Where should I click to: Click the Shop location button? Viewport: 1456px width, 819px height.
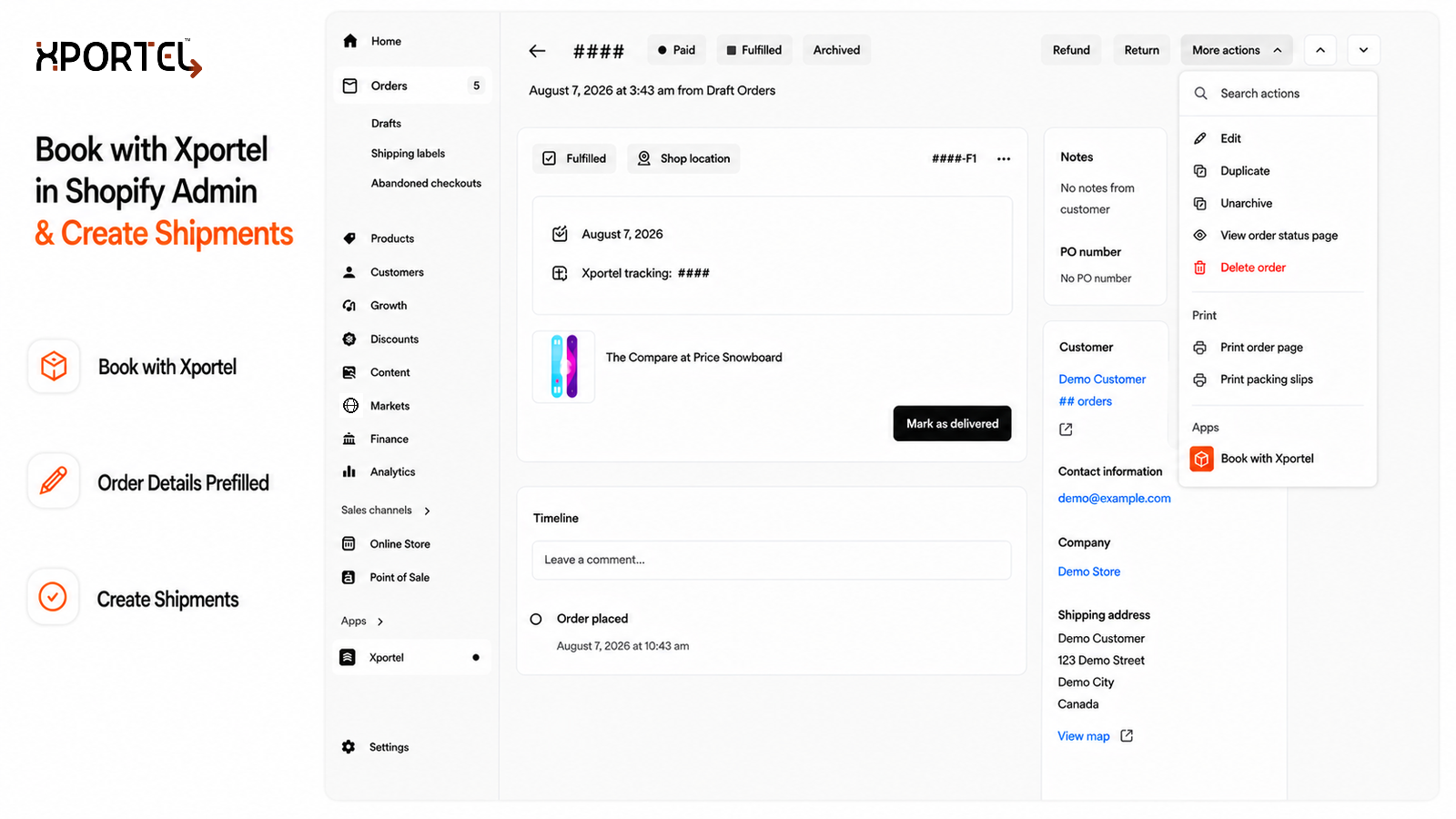[x=683, y=158]
